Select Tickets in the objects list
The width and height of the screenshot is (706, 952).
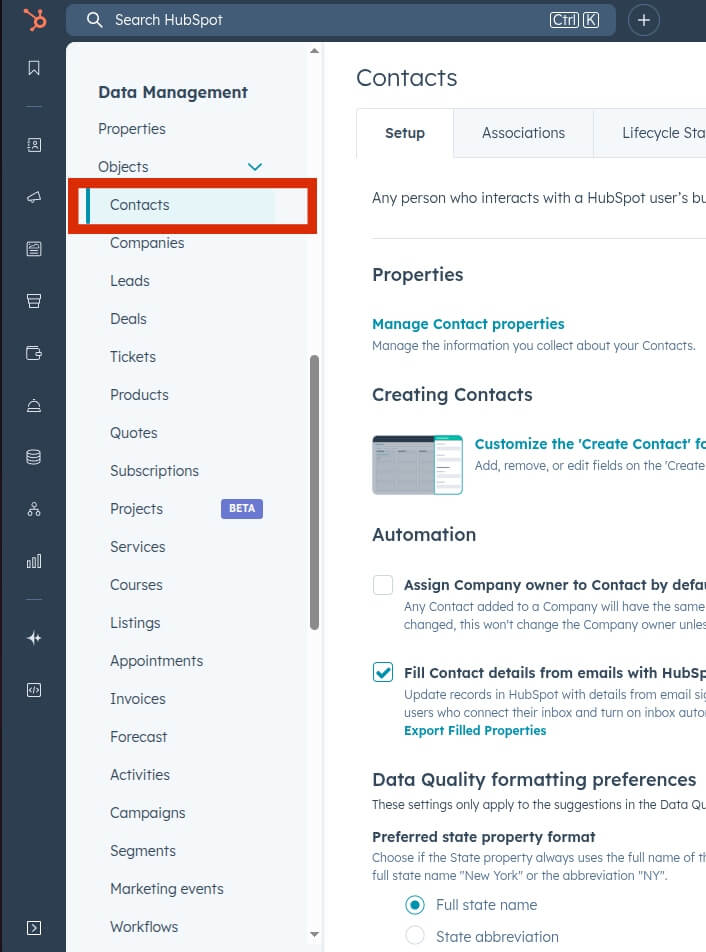tap(133, 357)
